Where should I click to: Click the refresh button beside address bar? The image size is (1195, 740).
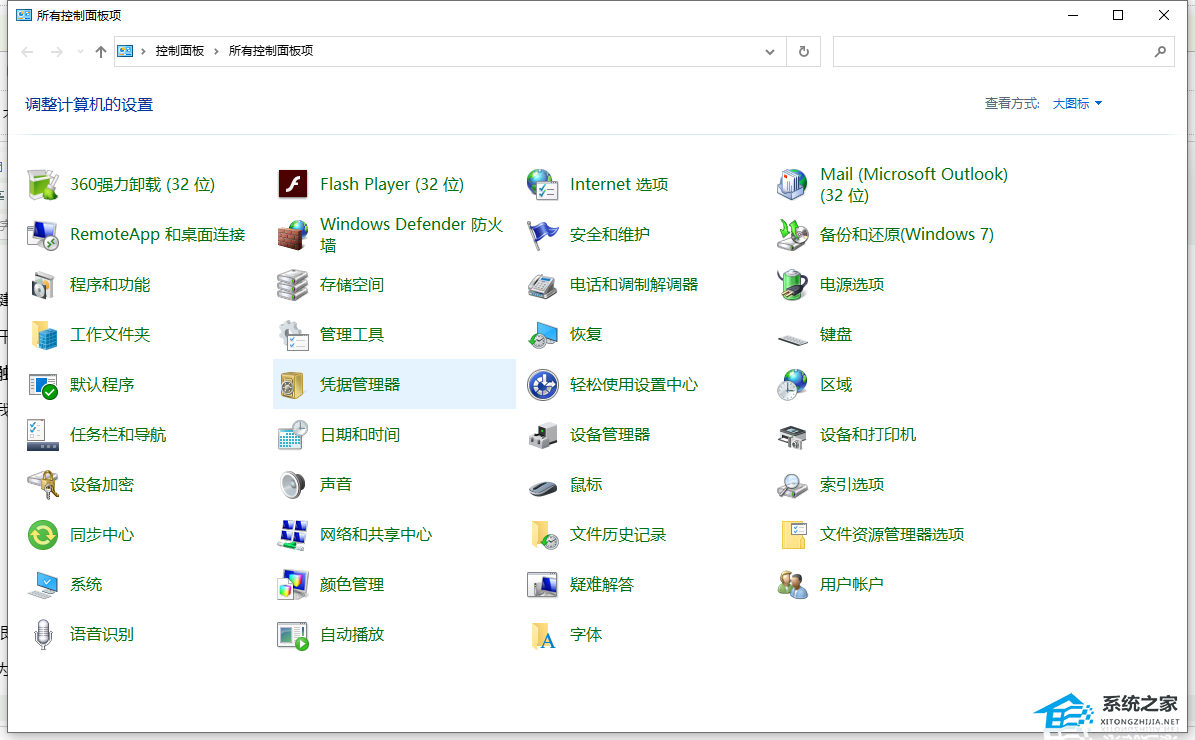tap(804, 52)
